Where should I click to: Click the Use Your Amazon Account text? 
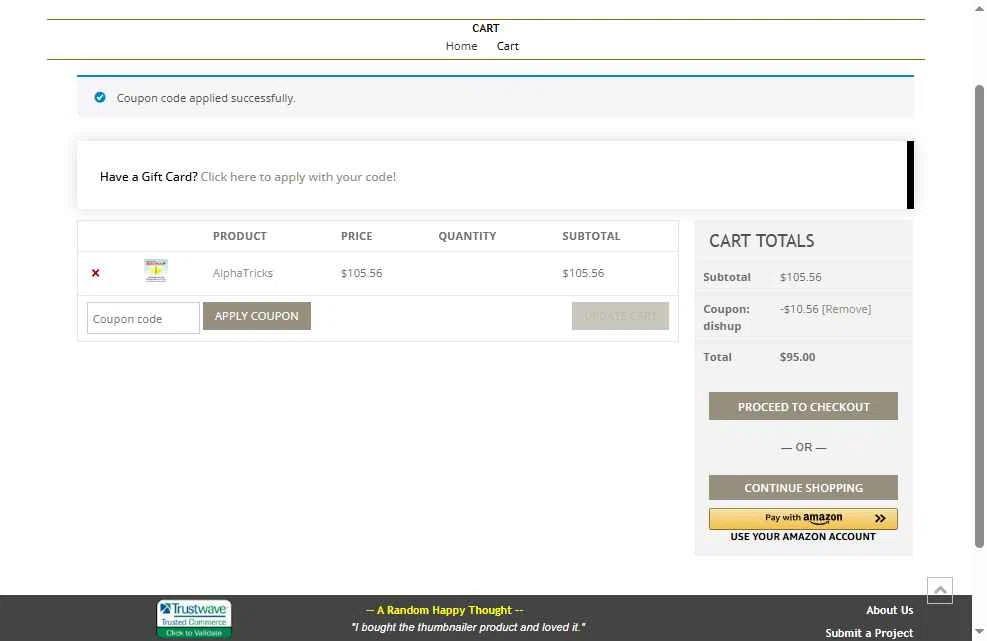[803, 536]
